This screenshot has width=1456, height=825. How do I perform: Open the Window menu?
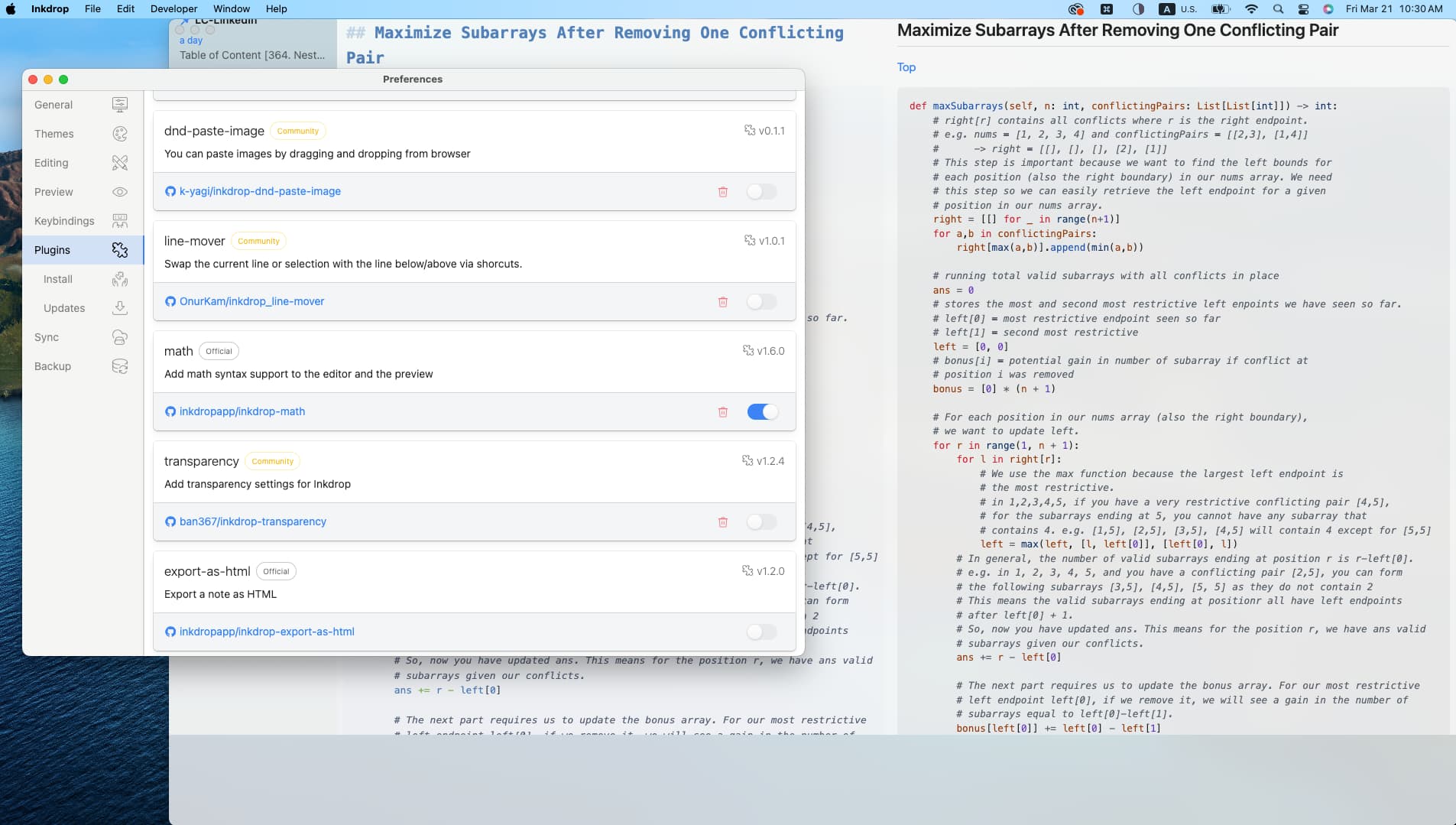click(231, 9)
